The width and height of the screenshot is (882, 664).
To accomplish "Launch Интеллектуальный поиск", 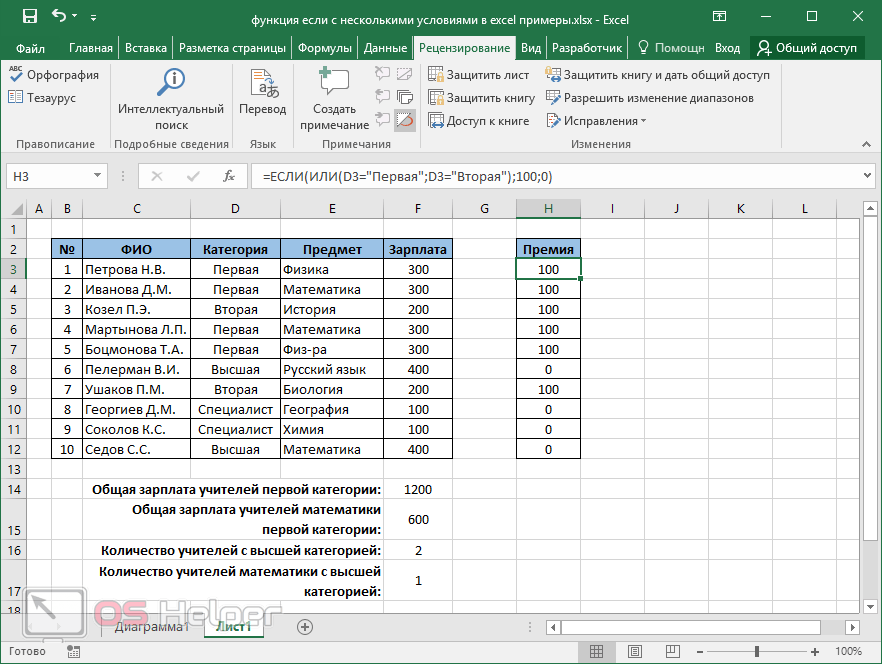I will 171,100.
